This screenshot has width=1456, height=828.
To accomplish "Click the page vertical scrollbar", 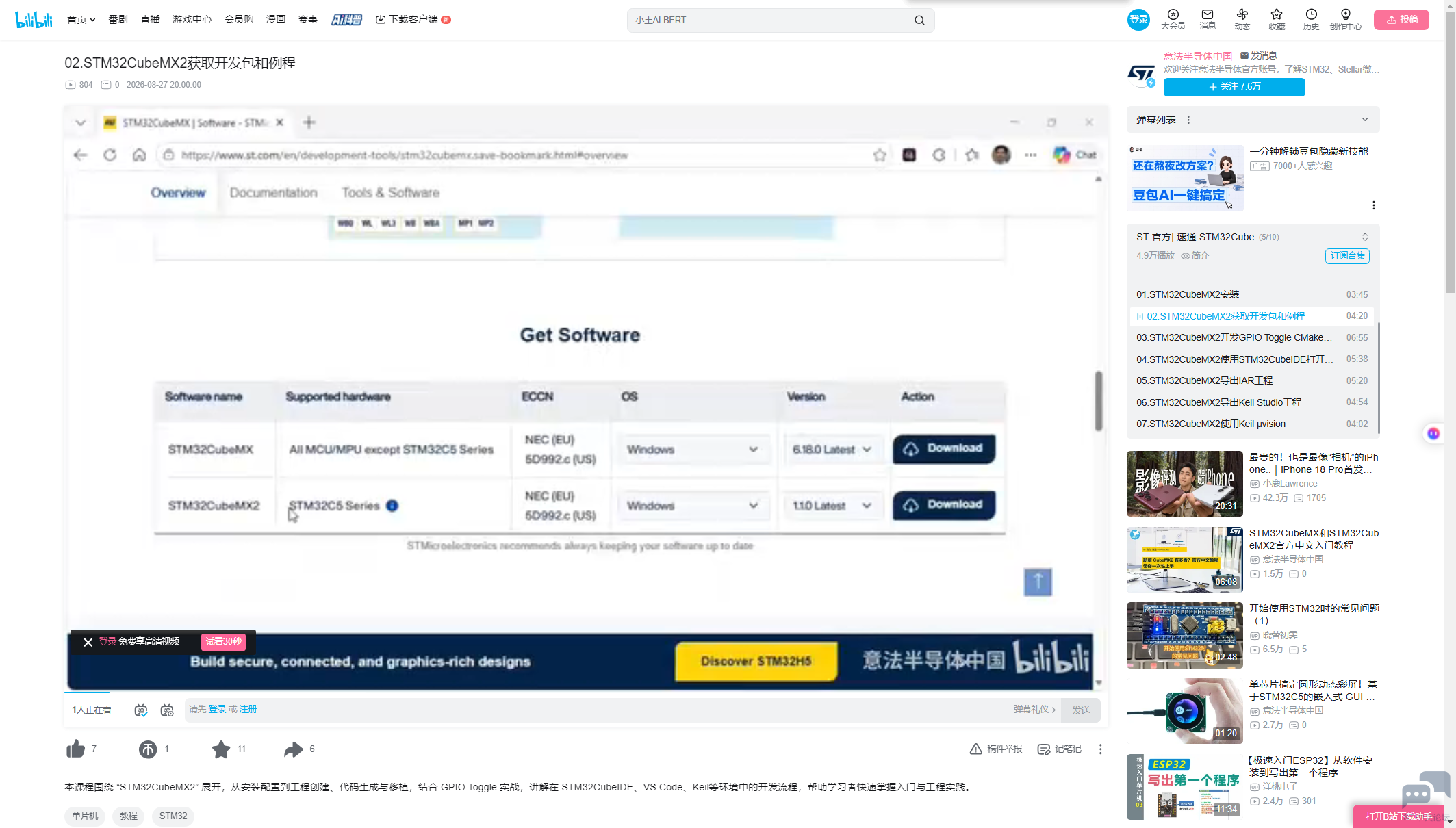I will point(1450,151).
